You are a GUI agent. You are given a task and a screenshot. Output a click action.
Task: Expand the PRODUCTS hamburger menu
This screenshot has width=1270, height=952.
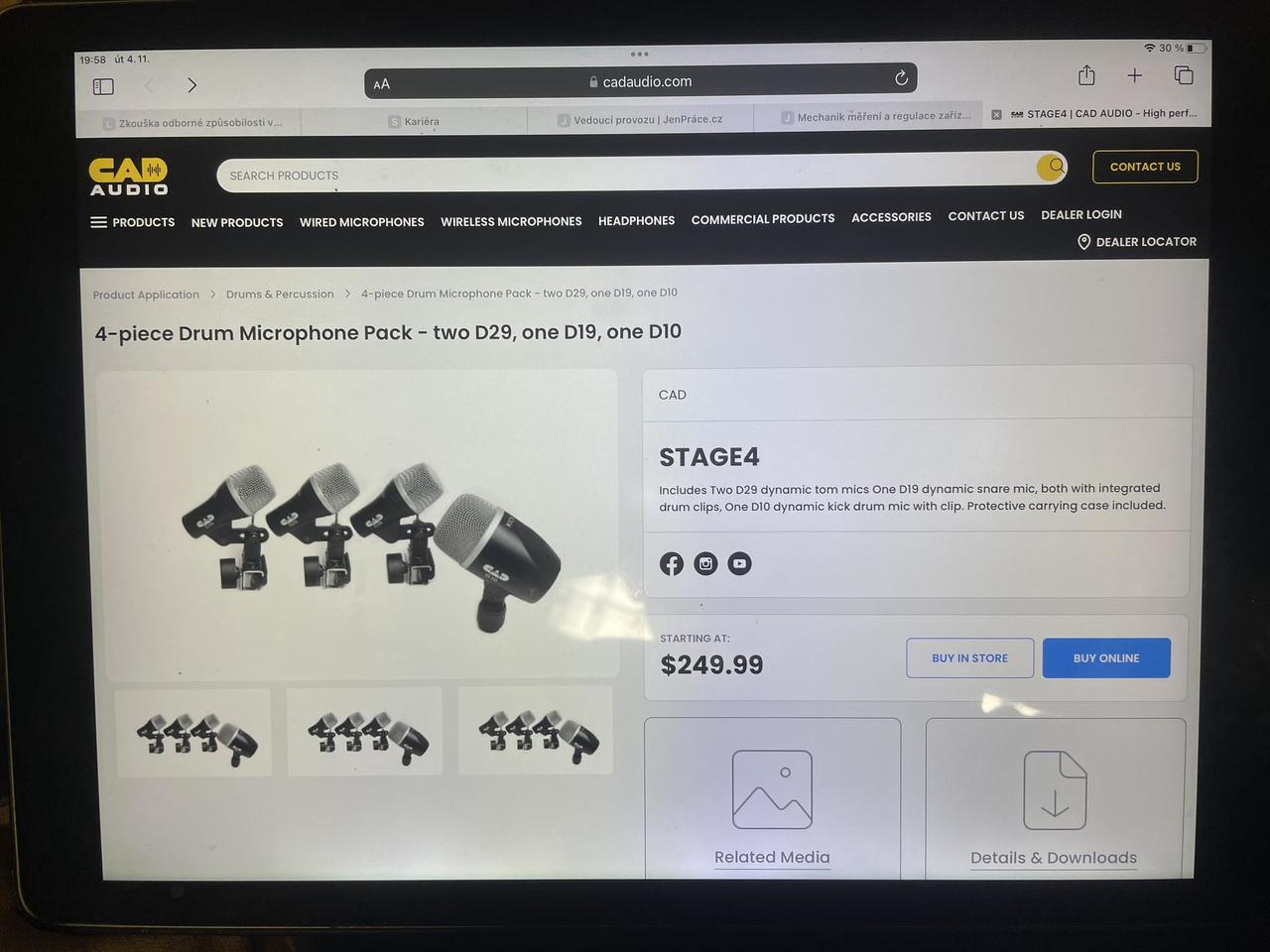pyautogui.click(x=132, y=222)
